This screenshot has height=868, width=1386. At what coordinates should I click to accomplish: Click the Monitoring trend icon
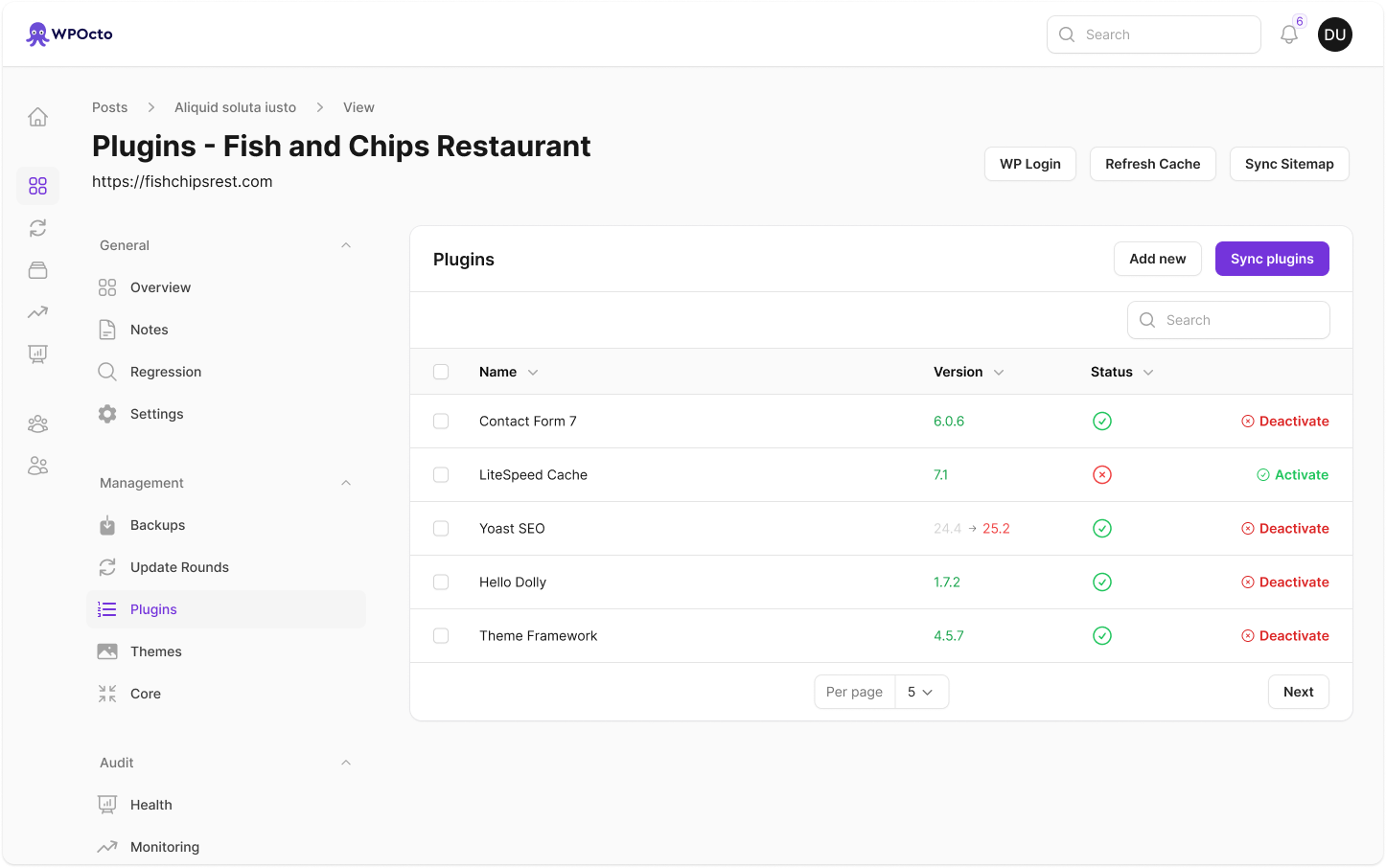pos(107,847)
